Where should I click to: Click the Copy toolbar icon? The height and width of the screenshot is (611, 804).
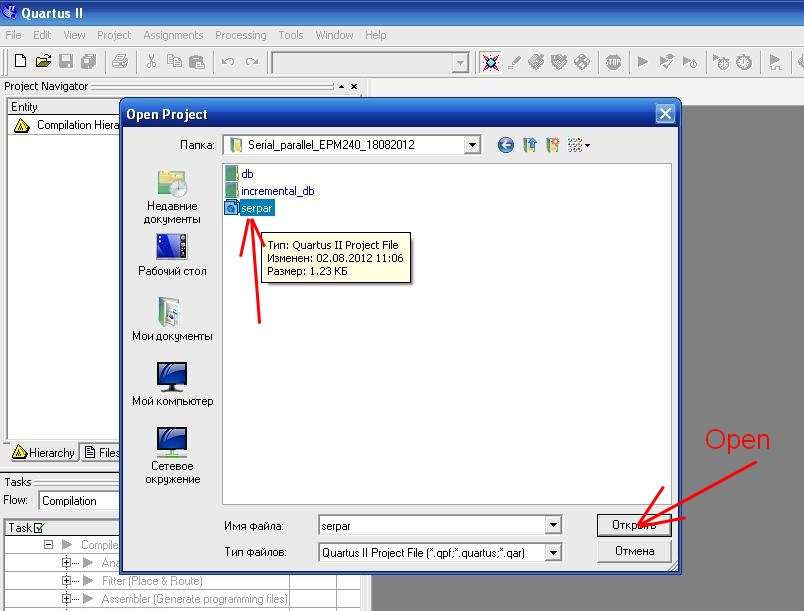(174, 62)
